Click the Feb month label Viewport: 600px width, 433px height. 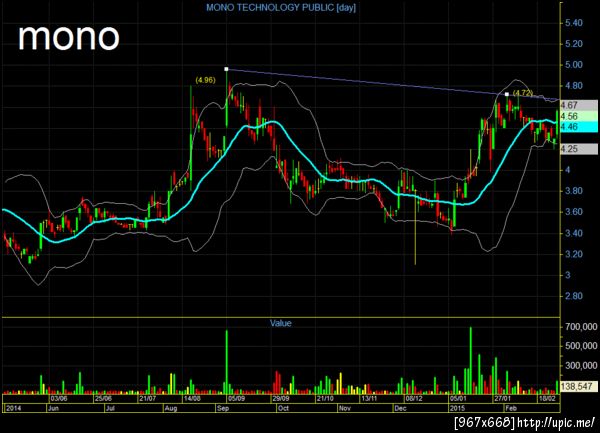click(x=511, y=408)
